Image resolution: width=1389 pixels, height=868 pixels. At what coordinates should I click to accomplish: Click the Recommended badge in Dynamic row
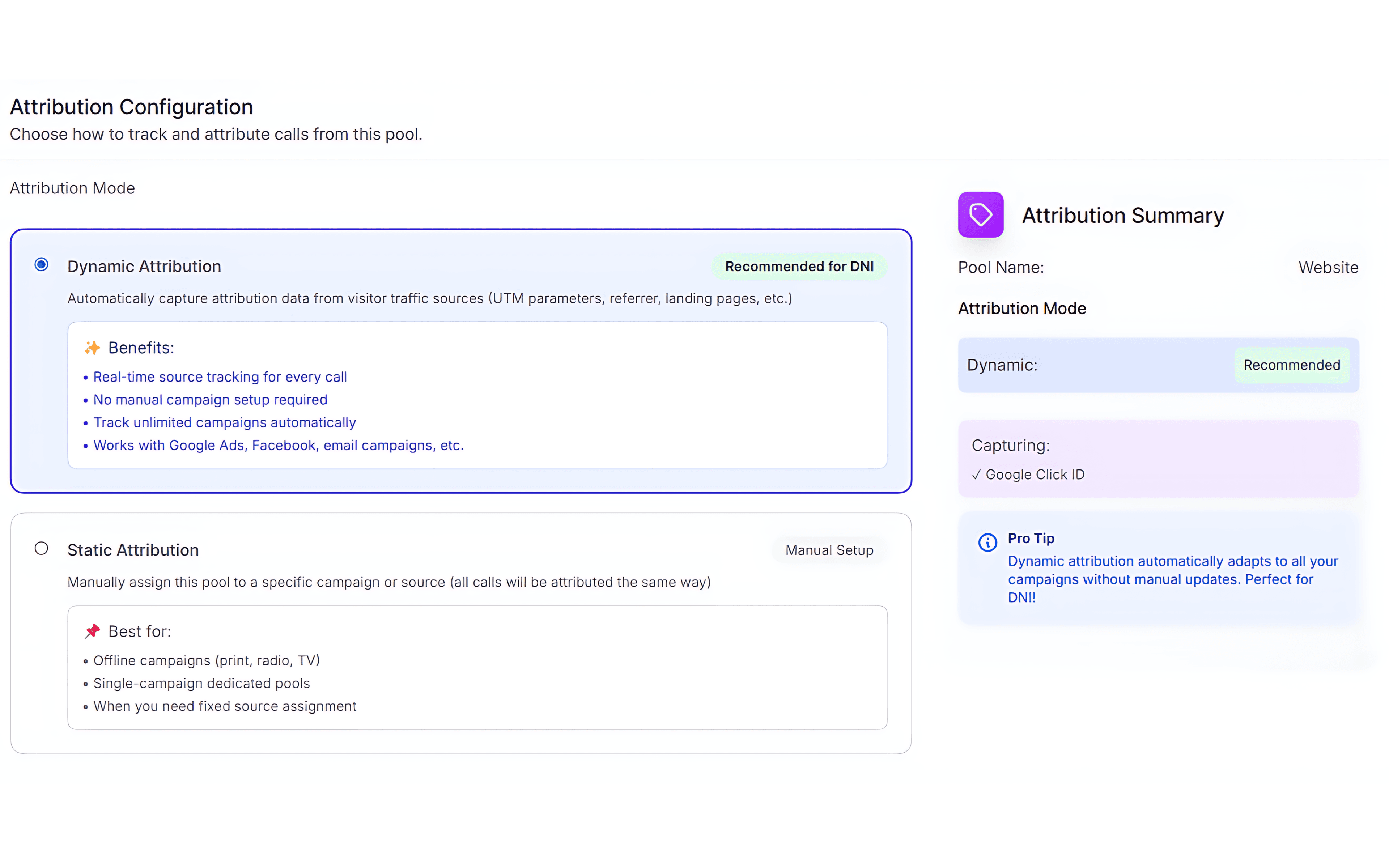click(1291, 365)
